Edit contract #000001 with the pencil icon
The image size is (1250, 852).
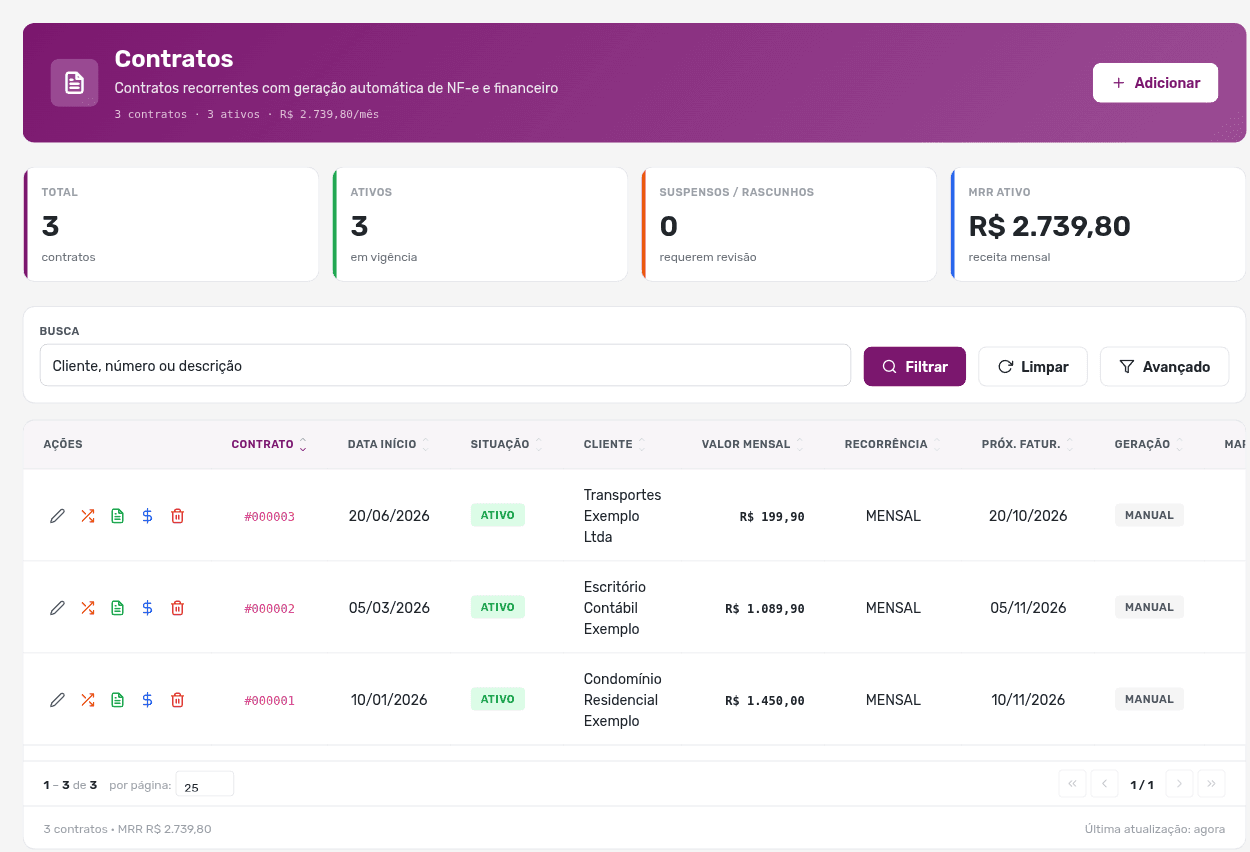click(57, 700)
